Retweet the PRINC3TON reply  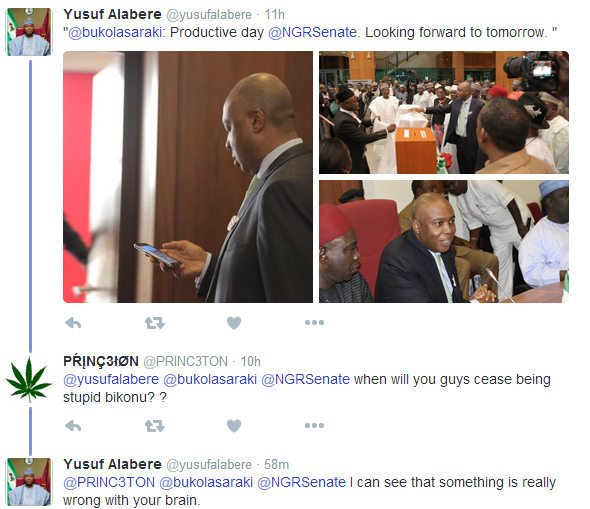(155, 426)
